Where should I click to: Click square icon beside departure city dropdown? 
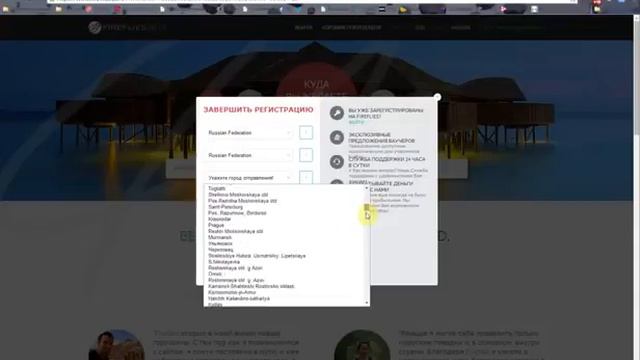[x=306, y=177]
